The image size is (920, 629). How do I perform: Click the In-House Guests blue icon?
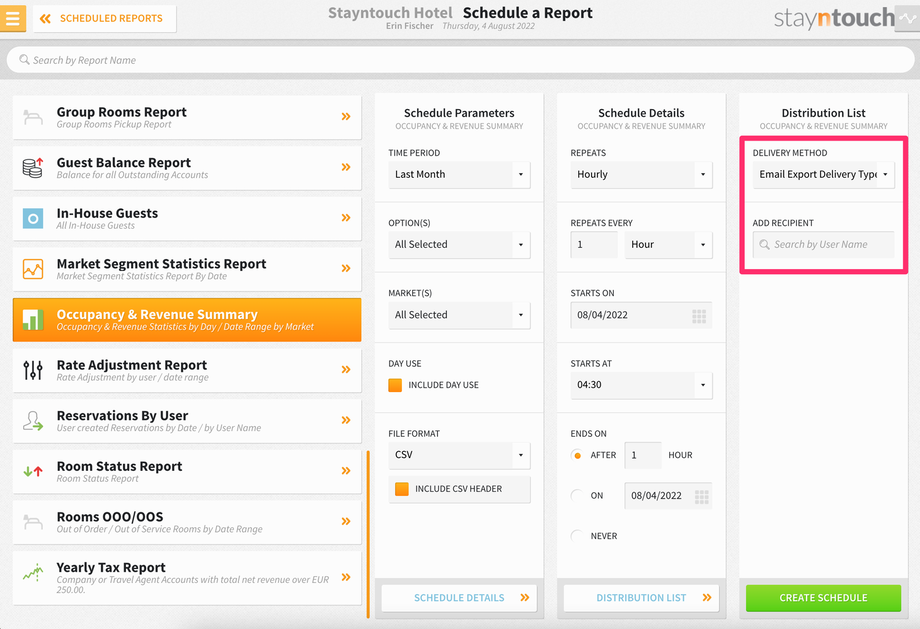point(33,218)
